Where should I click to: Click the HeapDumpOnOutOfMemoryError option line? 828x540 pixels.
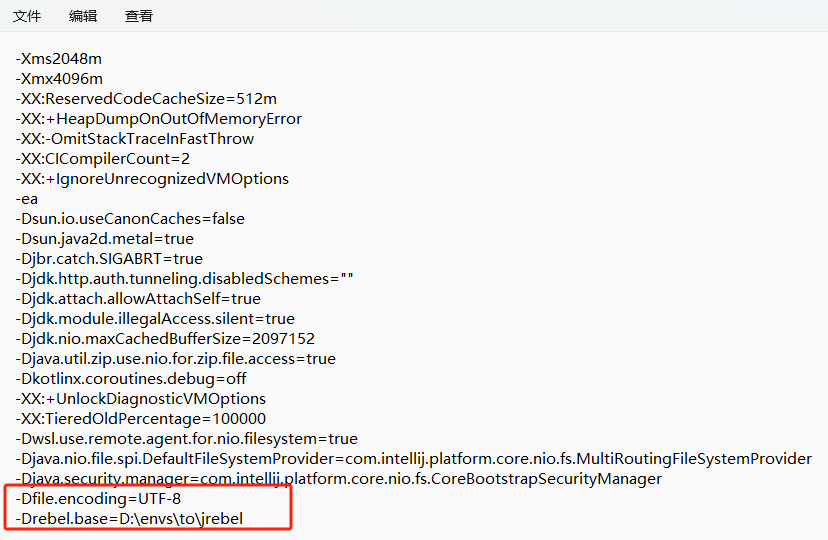(x=158, y=119)
